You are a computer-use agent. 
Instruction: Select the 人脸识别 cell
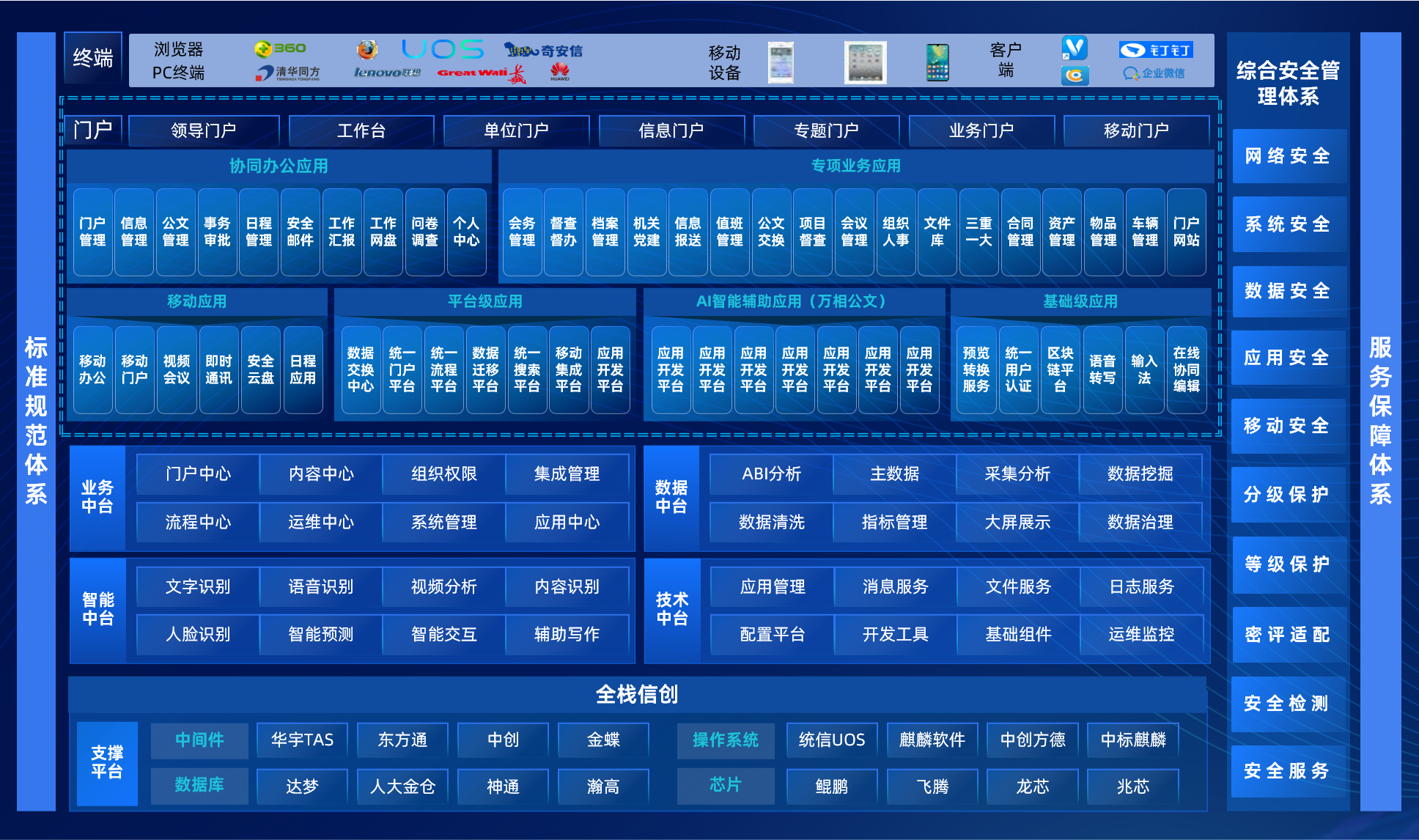(x=198, y=634)
